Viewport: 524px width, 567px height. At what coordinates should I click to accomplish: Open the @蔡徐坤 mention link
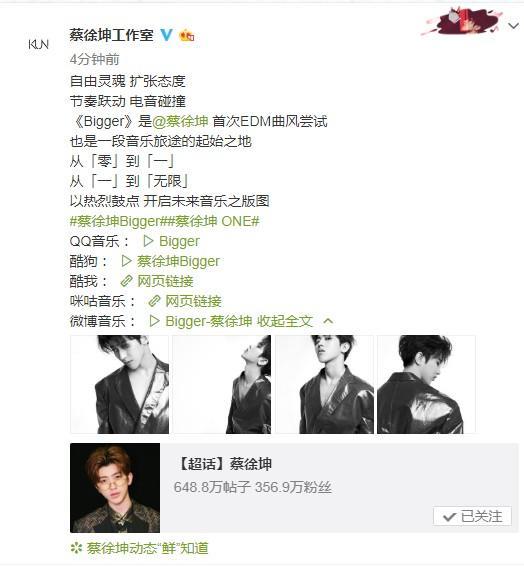tap(180, 121)
